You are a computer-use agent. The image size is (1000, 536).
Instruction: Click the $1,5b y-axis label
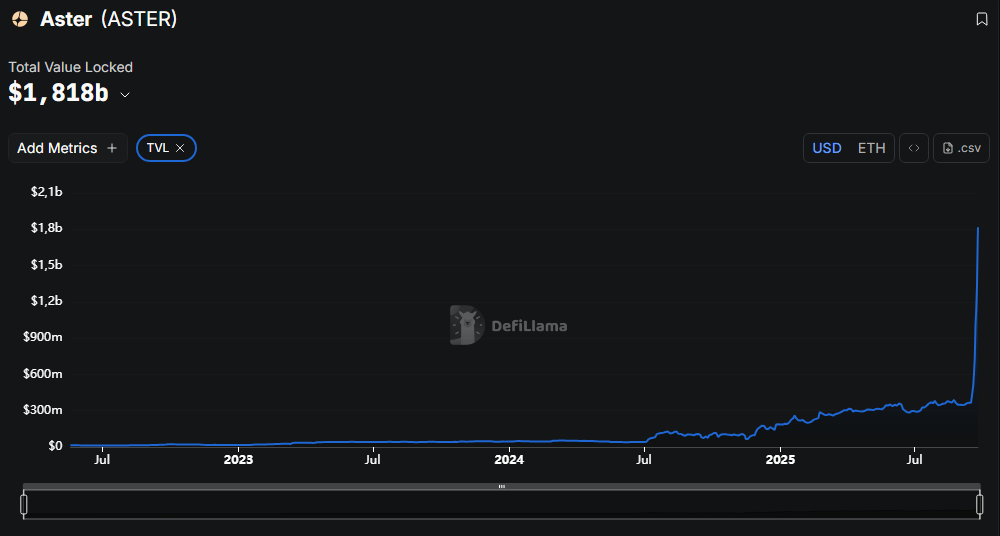click(x=47, y=265)
